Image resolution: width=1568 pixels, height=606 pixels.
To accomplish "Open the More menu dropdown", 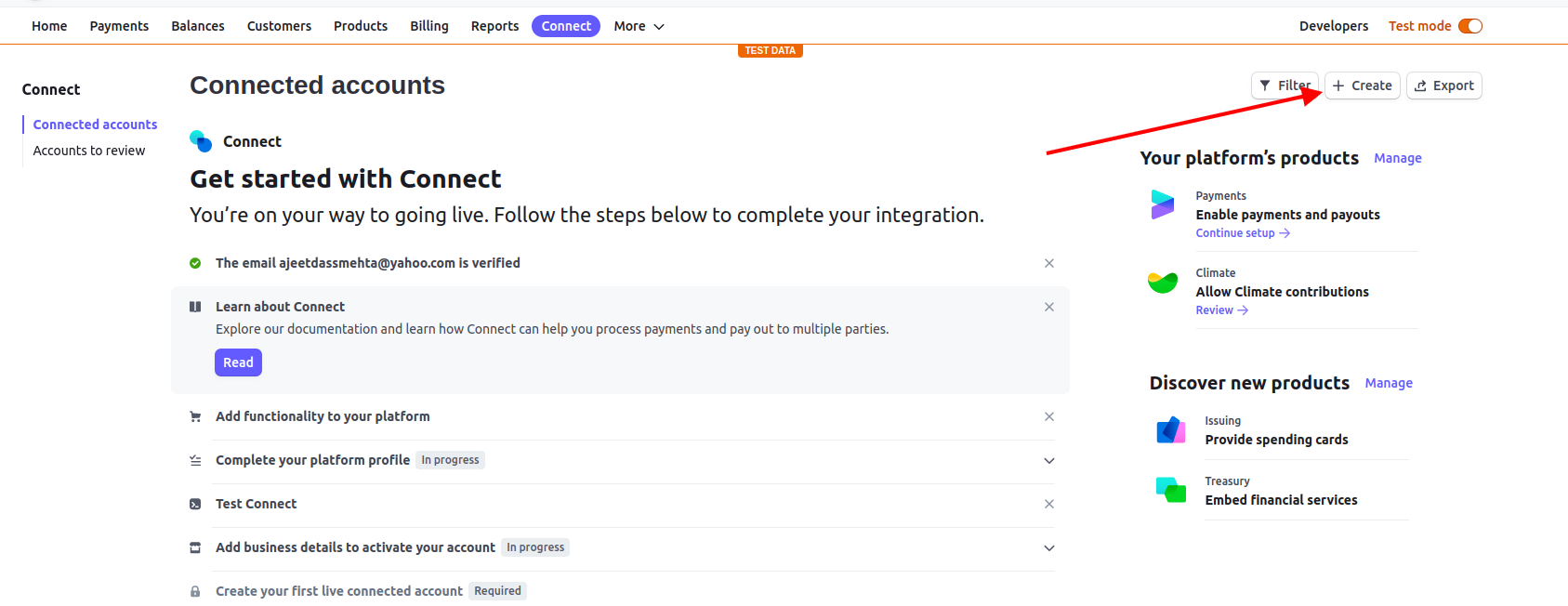I will tap(639, 26).
